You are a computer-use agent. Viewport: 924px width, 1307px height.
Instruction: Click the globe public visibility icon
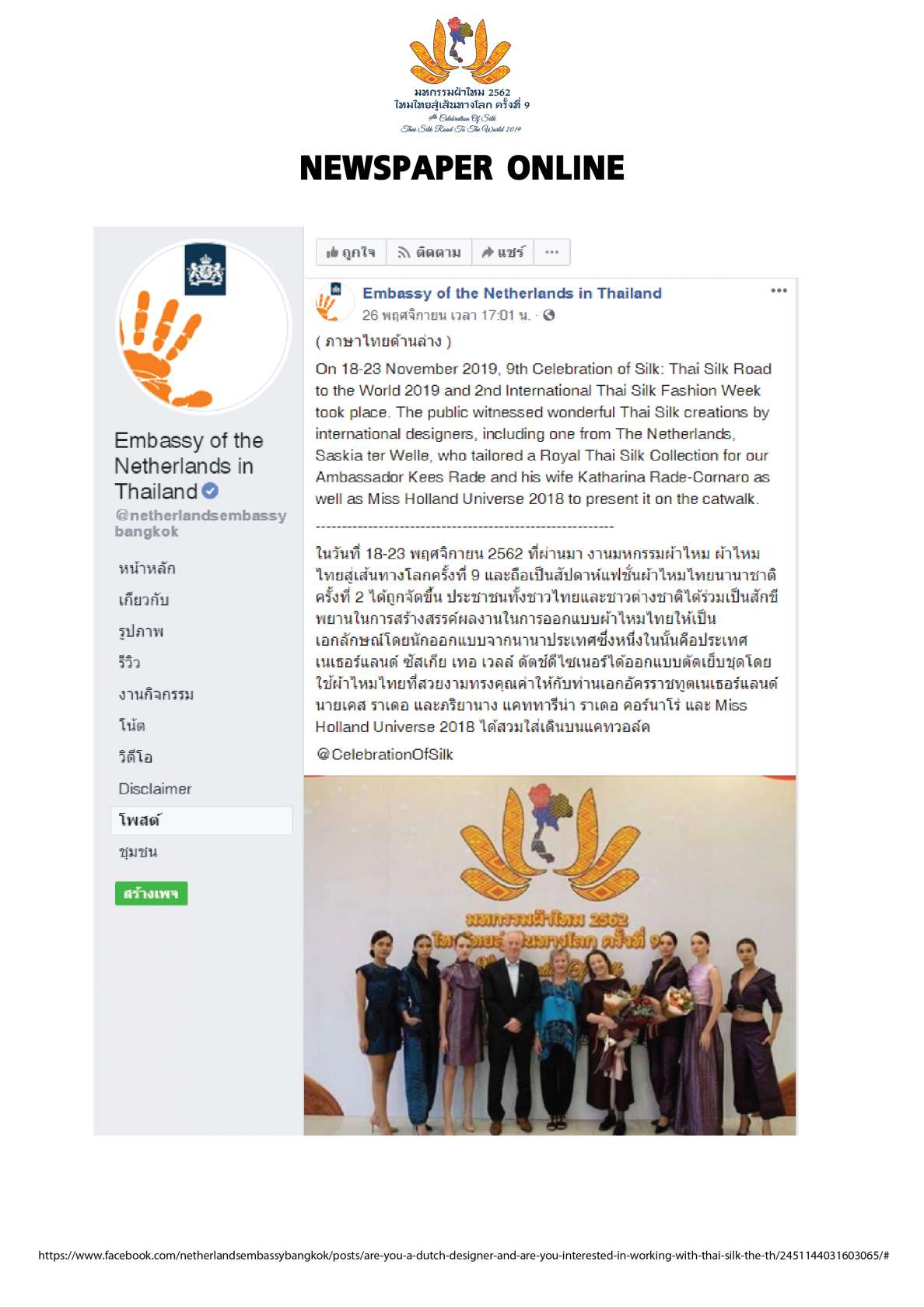pyautogui.click(x=549, y=315)
